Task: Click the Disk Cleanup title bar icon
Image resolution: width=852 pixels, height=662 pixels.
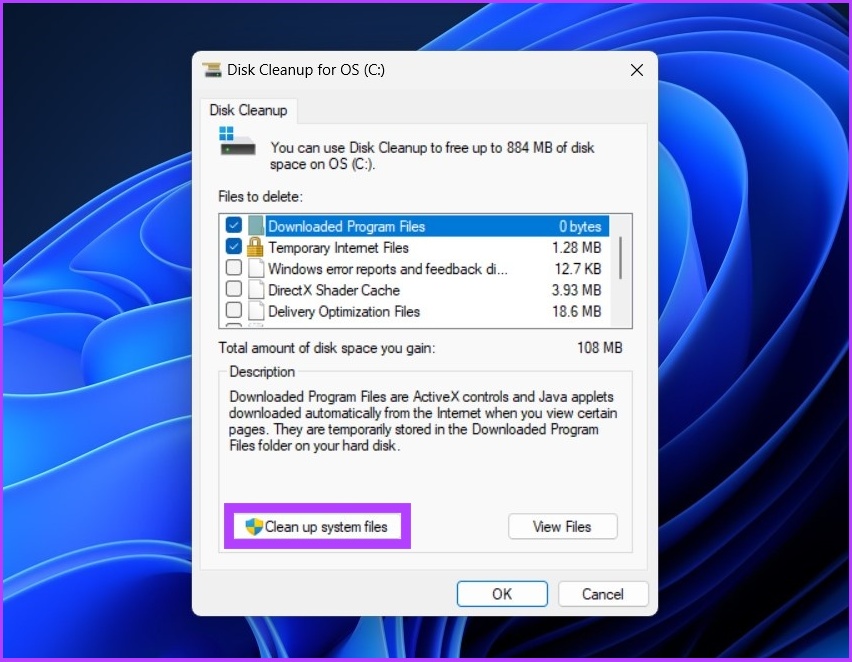Action: (x=212, y=70)
